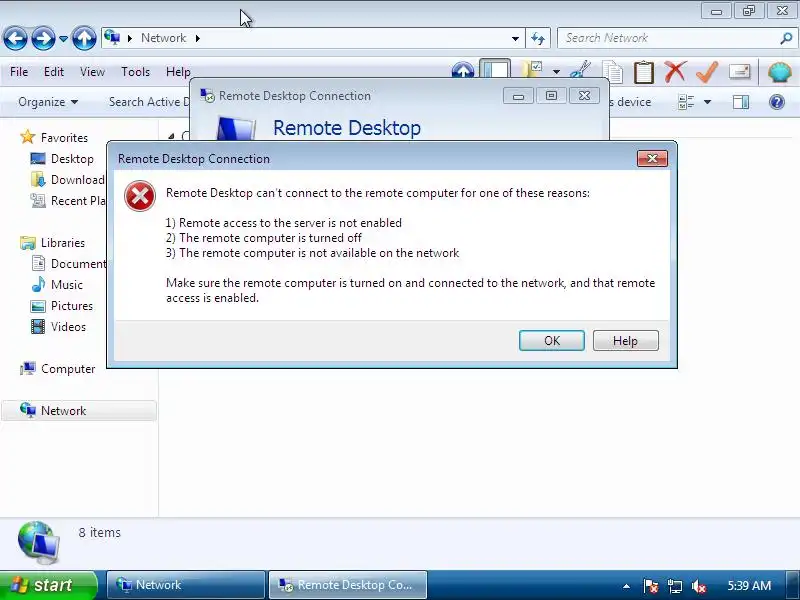
Task: Click Search Active Directory command
Action: click(x=148, y=102)
